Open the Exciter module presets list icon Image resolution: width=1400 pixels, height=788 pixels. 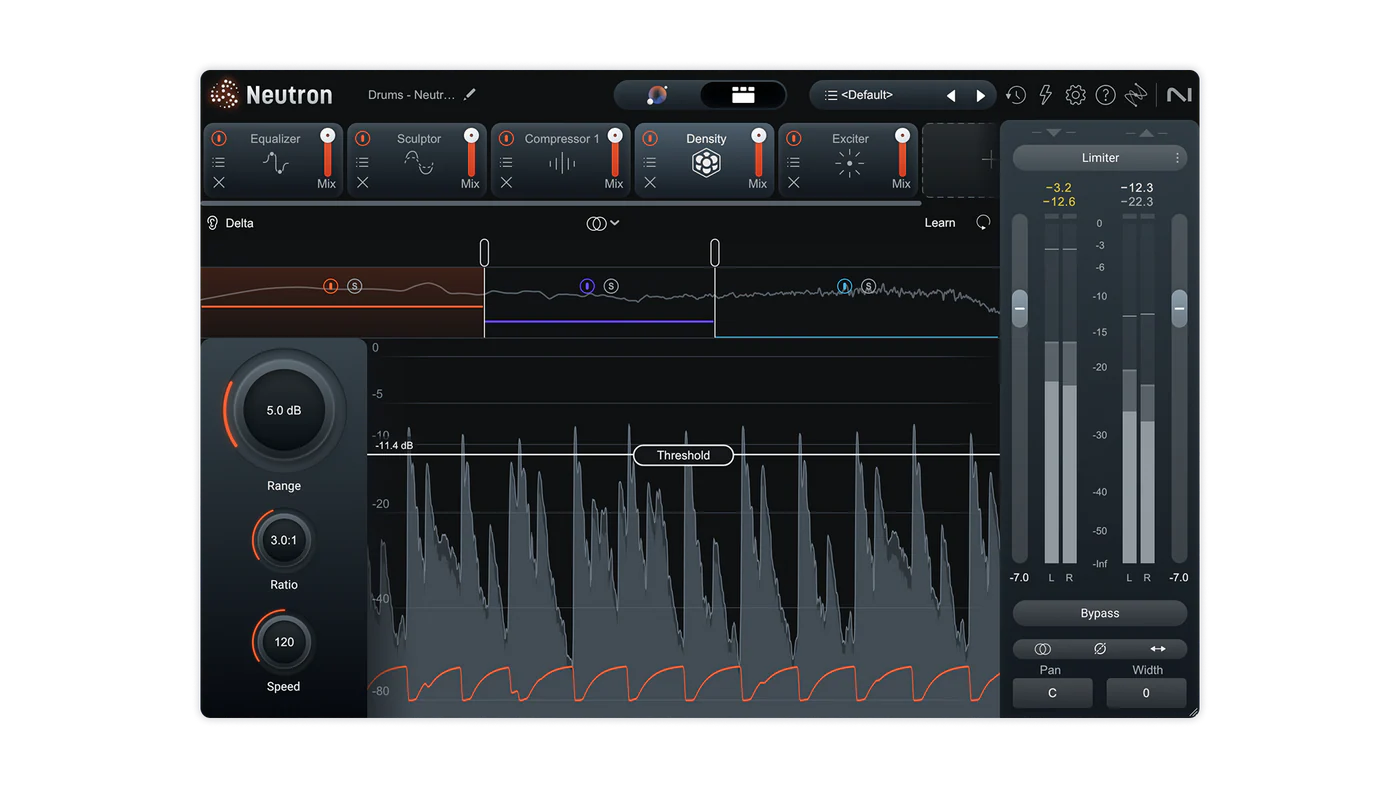click(794, 162)
